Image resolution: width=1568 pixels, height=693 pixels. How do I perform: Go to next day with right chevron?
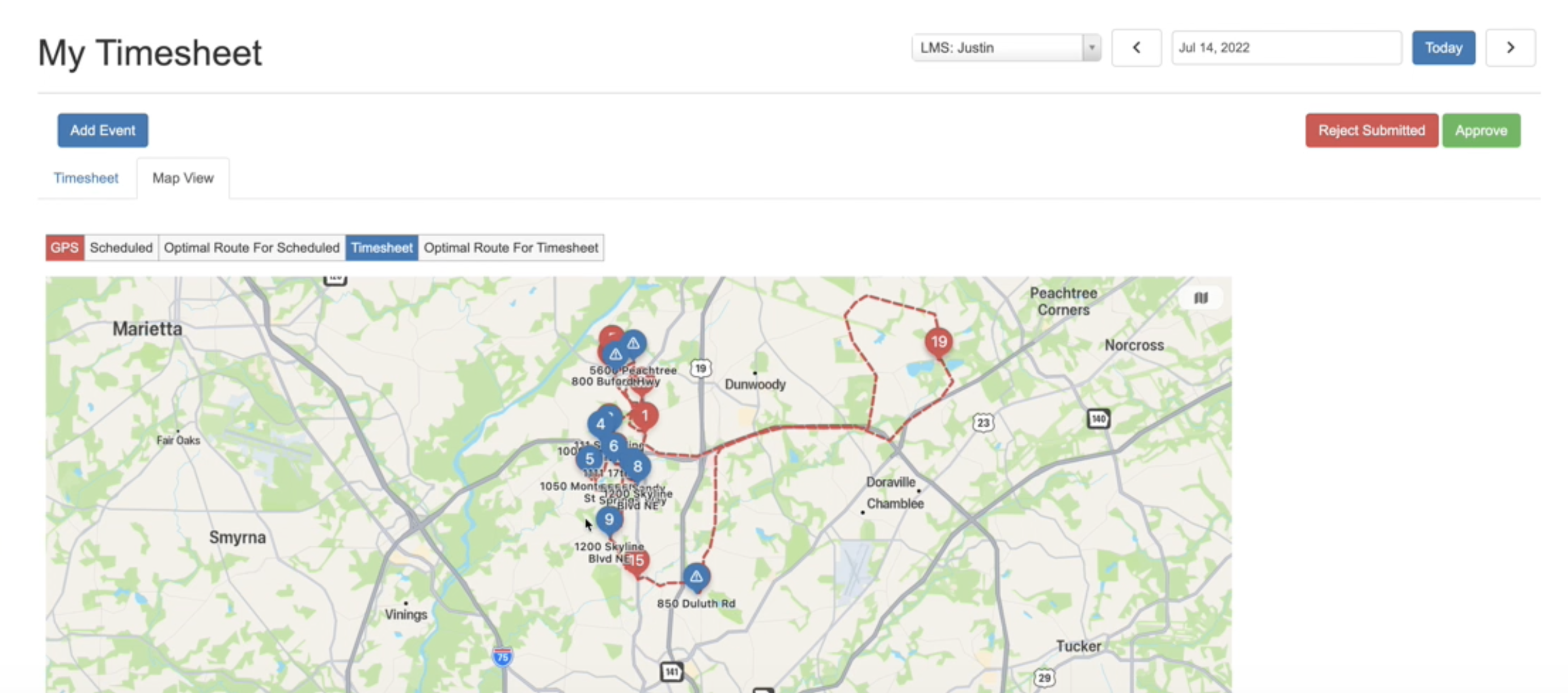click(x=1510, y=48)
